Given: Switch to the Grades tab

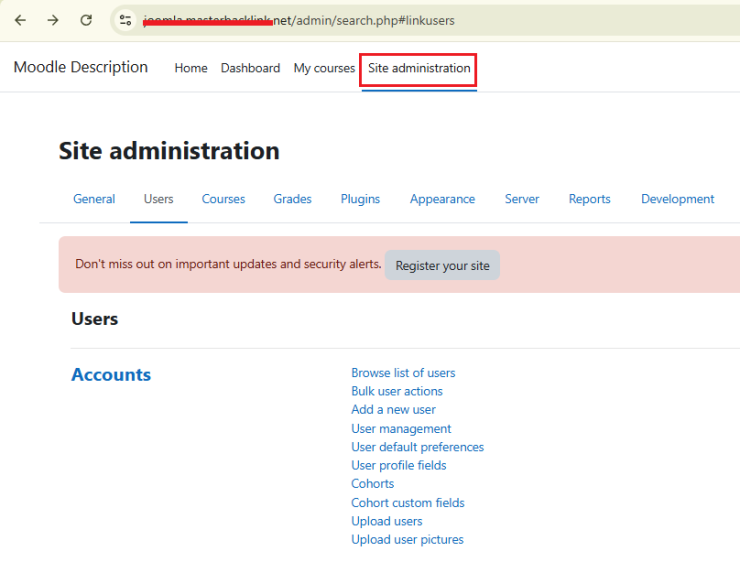Looking at the screenshot, I should [293, 199].
